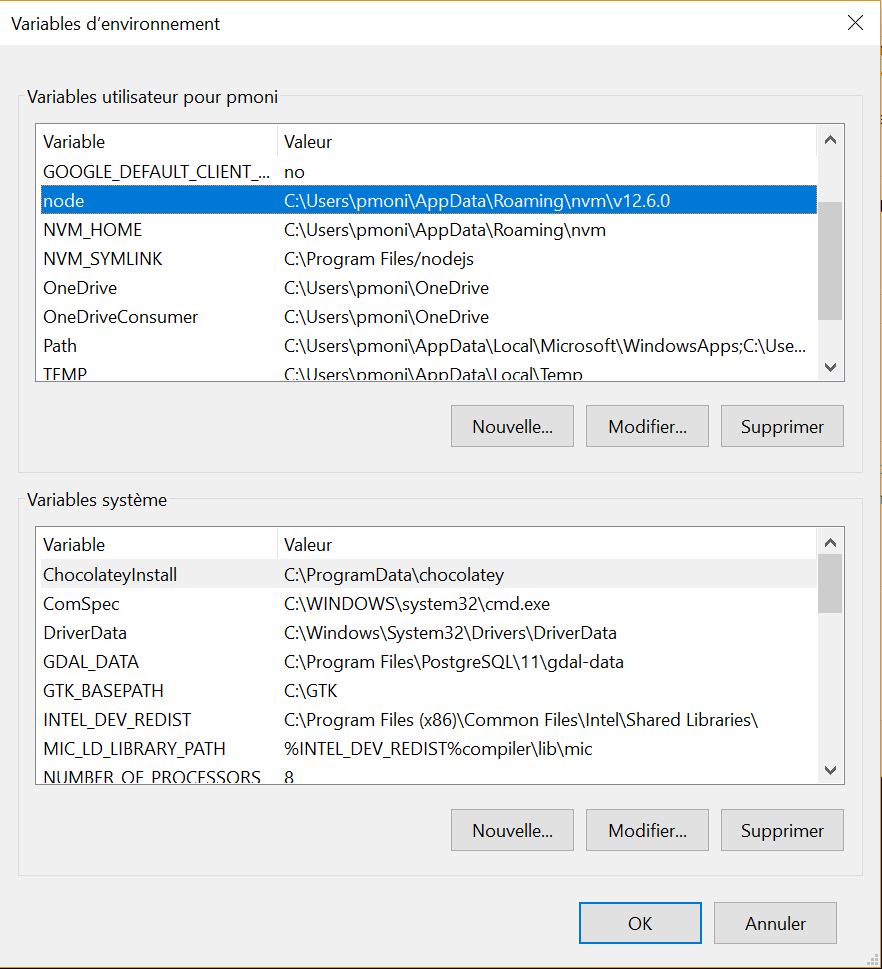Click up arrow of system variables scrollbar
This screenshot has width=882, height=969.
[x=830, y=543]
